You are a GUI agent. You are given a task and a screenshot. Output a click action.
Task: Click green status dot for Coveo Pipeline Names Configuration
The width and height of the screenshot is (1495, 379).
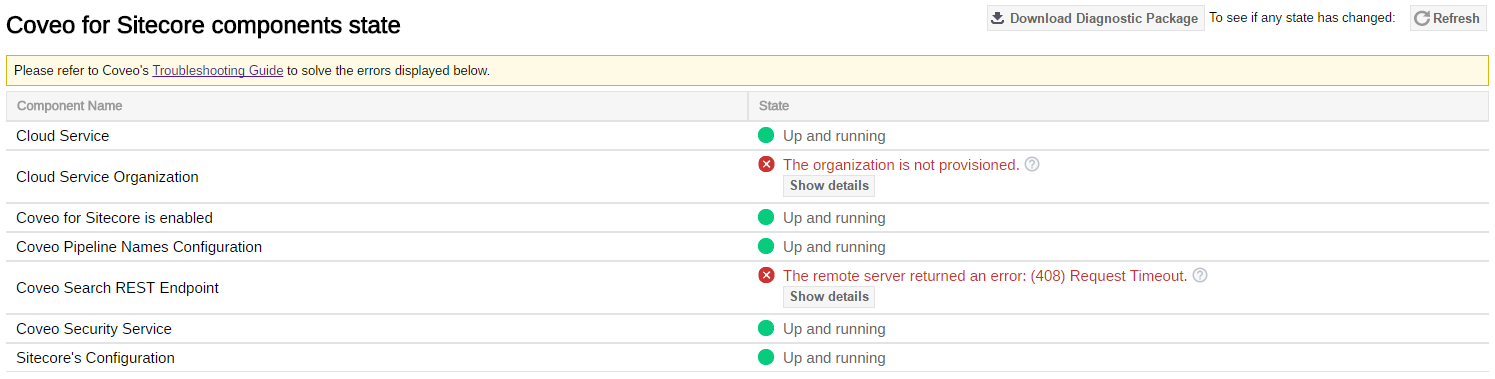pos(767,246)
